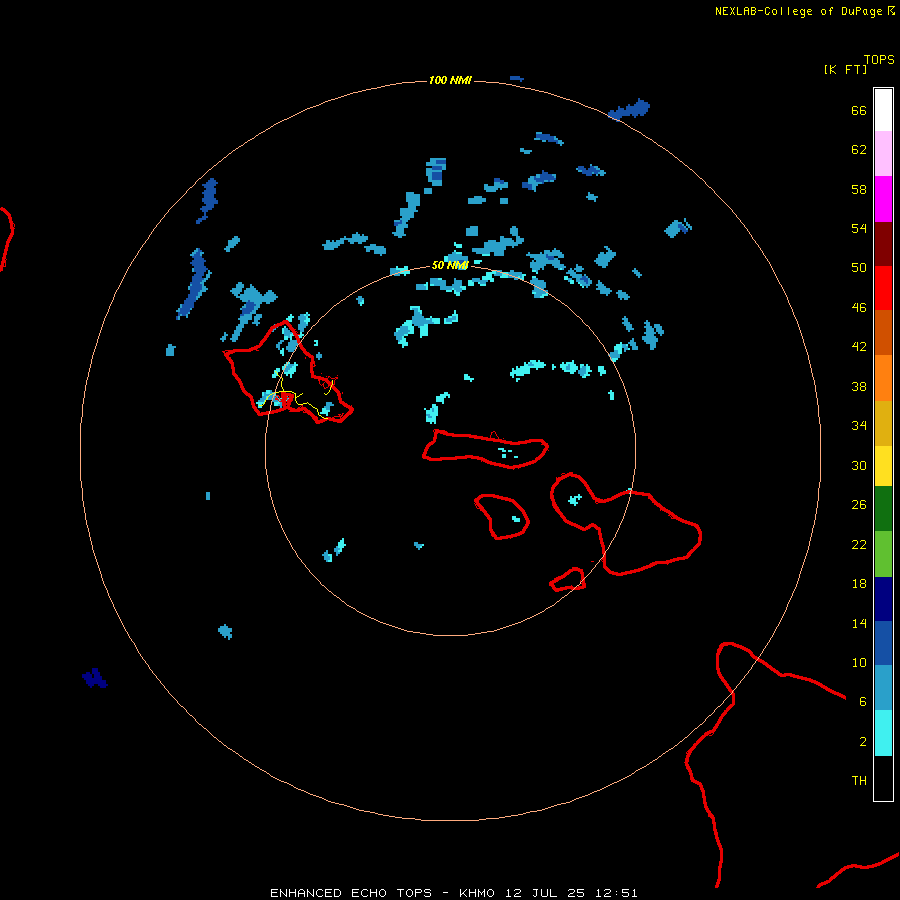Click the '100 NMI' range ring label
Viewport: 900px width, 900px height.
[451, 80]
